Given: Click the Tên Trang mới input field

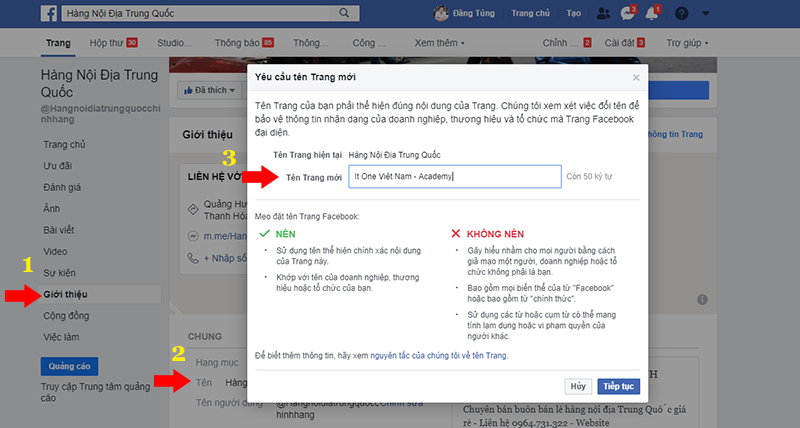Looking at the screenshot, I should click(455, 177).
